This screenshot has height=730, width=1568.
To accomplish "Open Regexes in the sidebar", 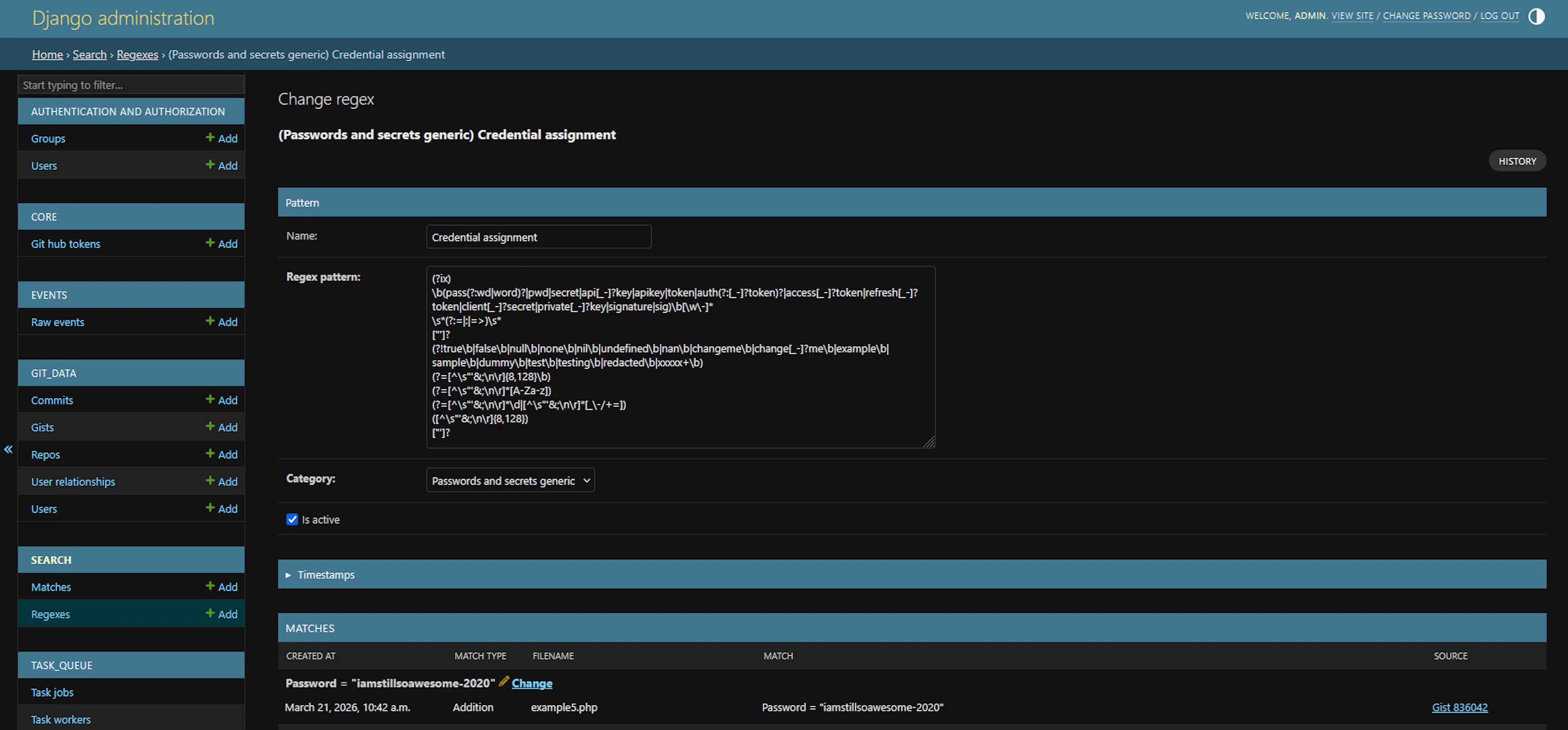I will pyautogui.click(x=51, y=614).
